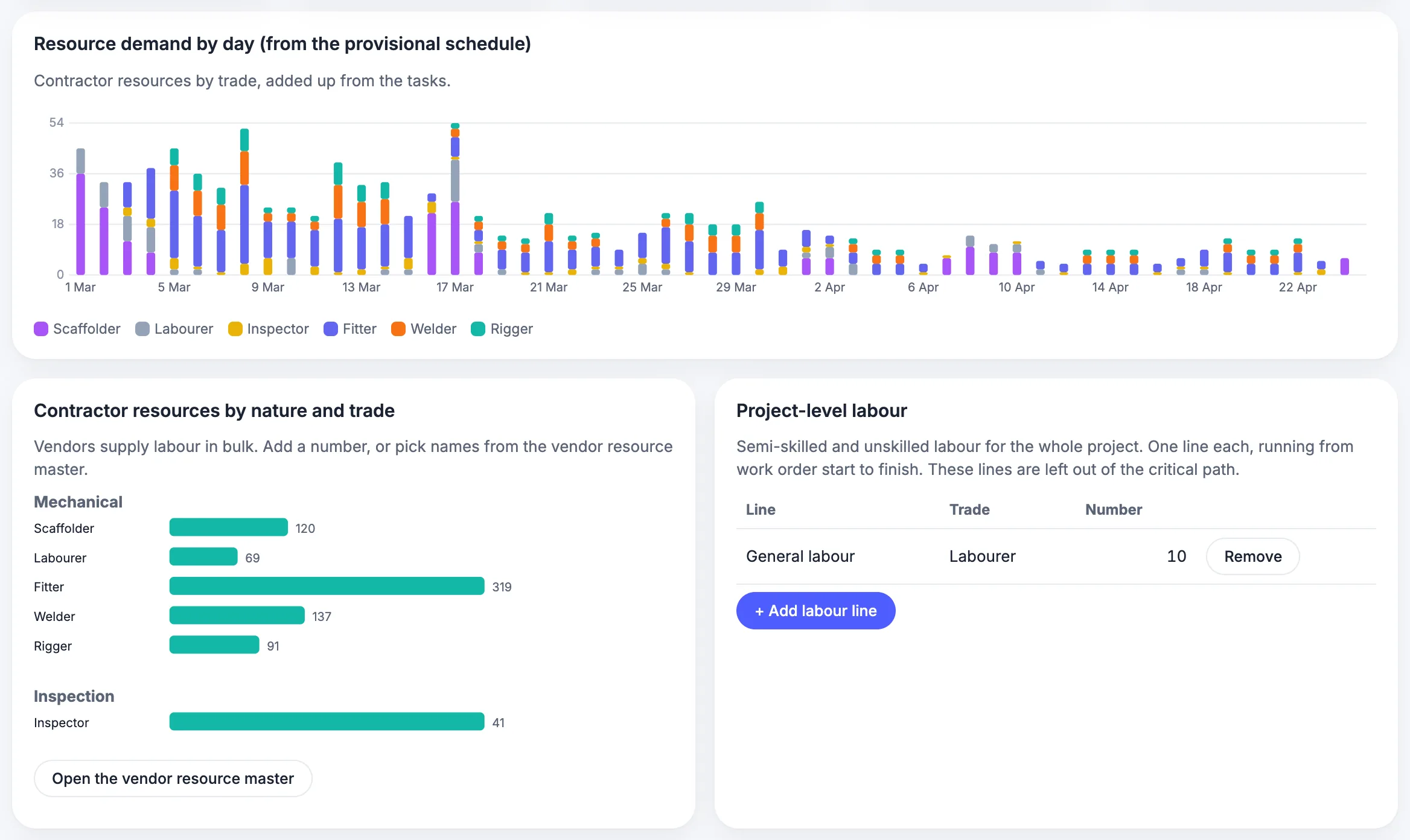Select the 10 Apr stacked bar

tap(1017, 258)
